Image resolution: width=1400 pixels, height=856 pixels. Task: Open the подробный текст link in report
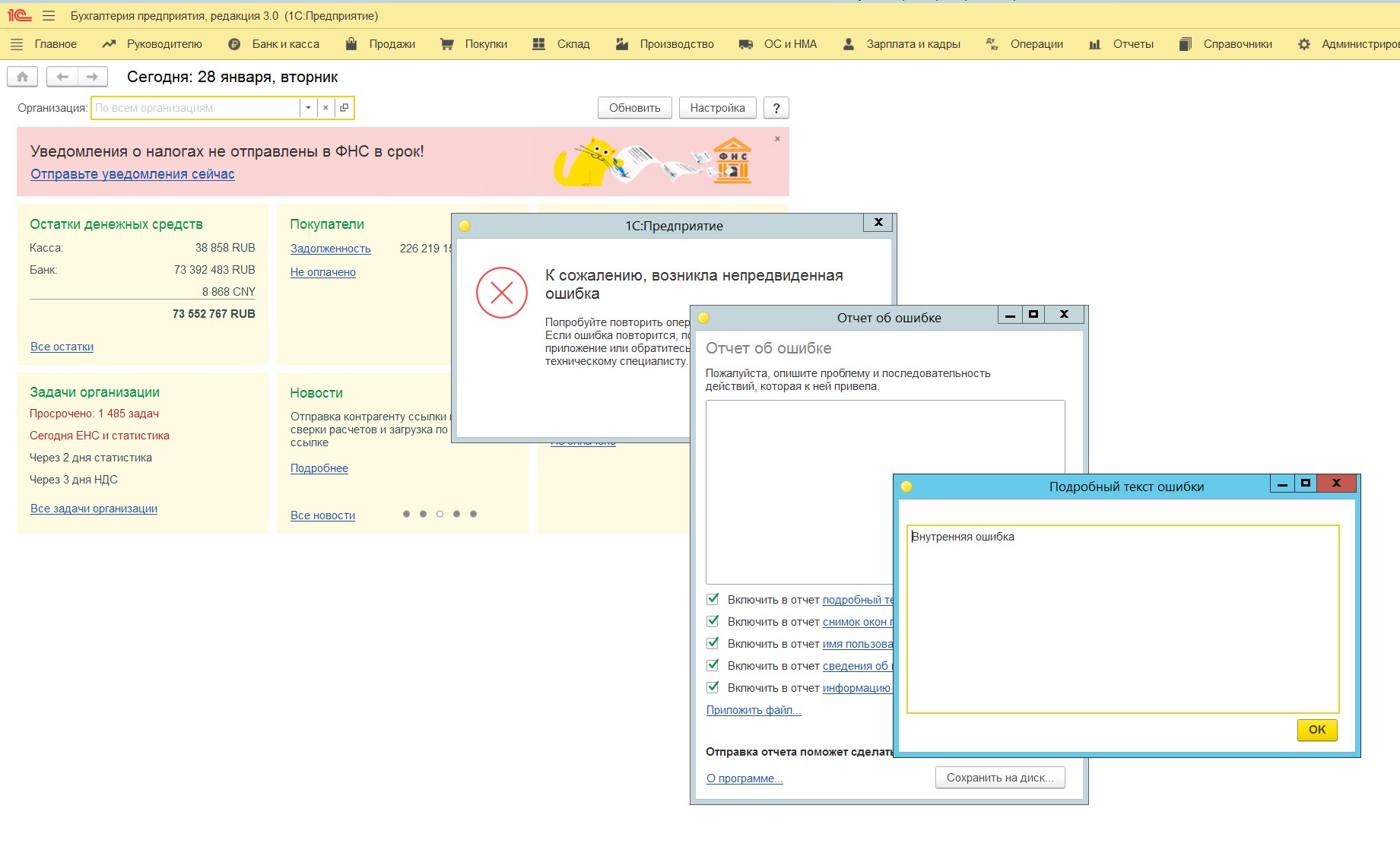coord(858,600)
